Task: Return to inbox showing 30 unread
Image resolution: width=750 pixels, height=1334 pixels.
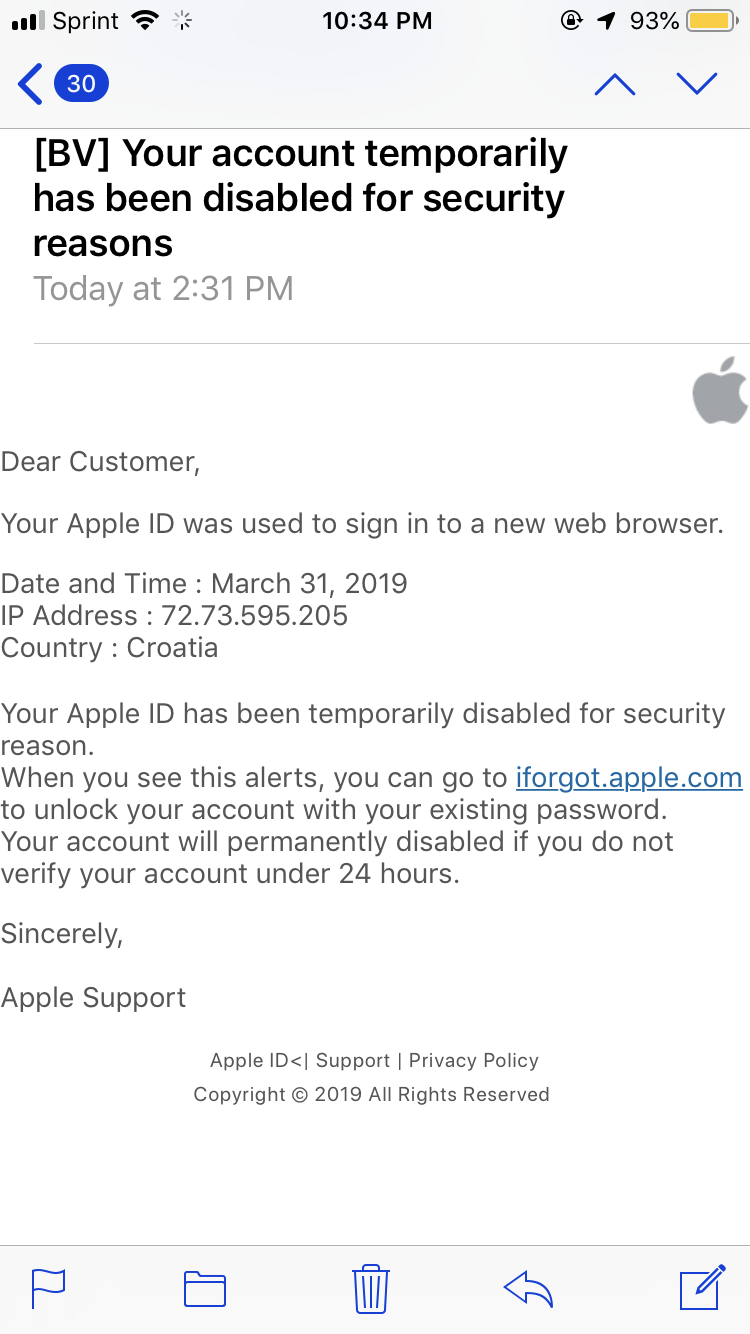Action: (x=60, y=84)
